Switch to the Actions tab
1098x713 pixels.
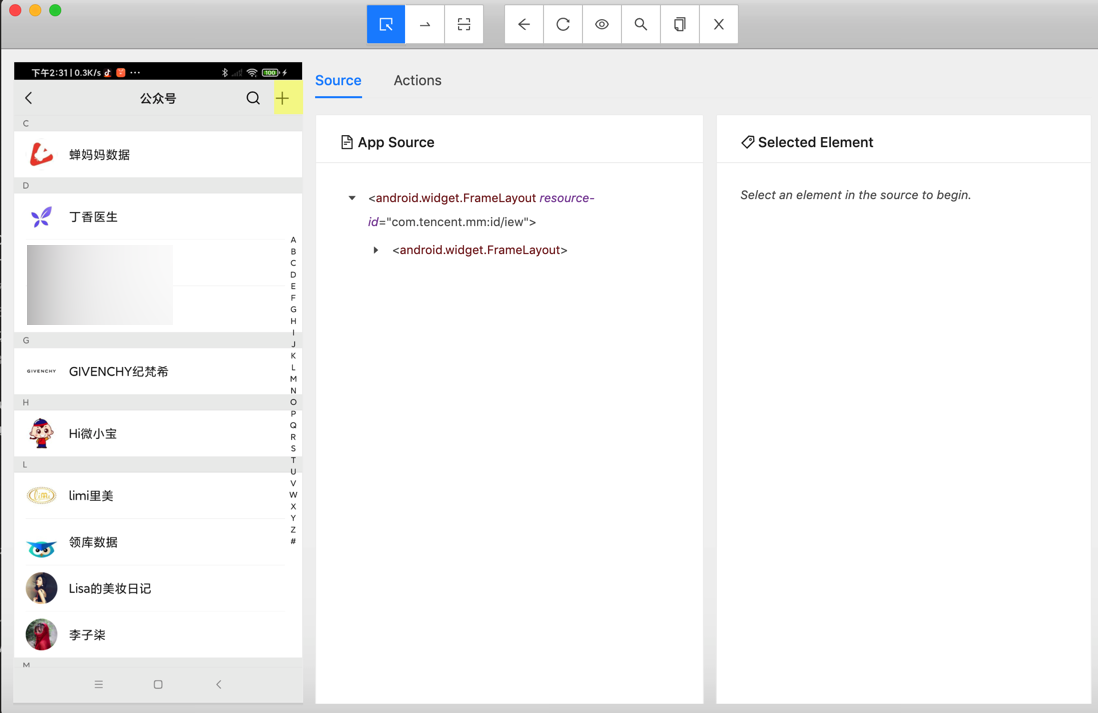pos(417,81)
